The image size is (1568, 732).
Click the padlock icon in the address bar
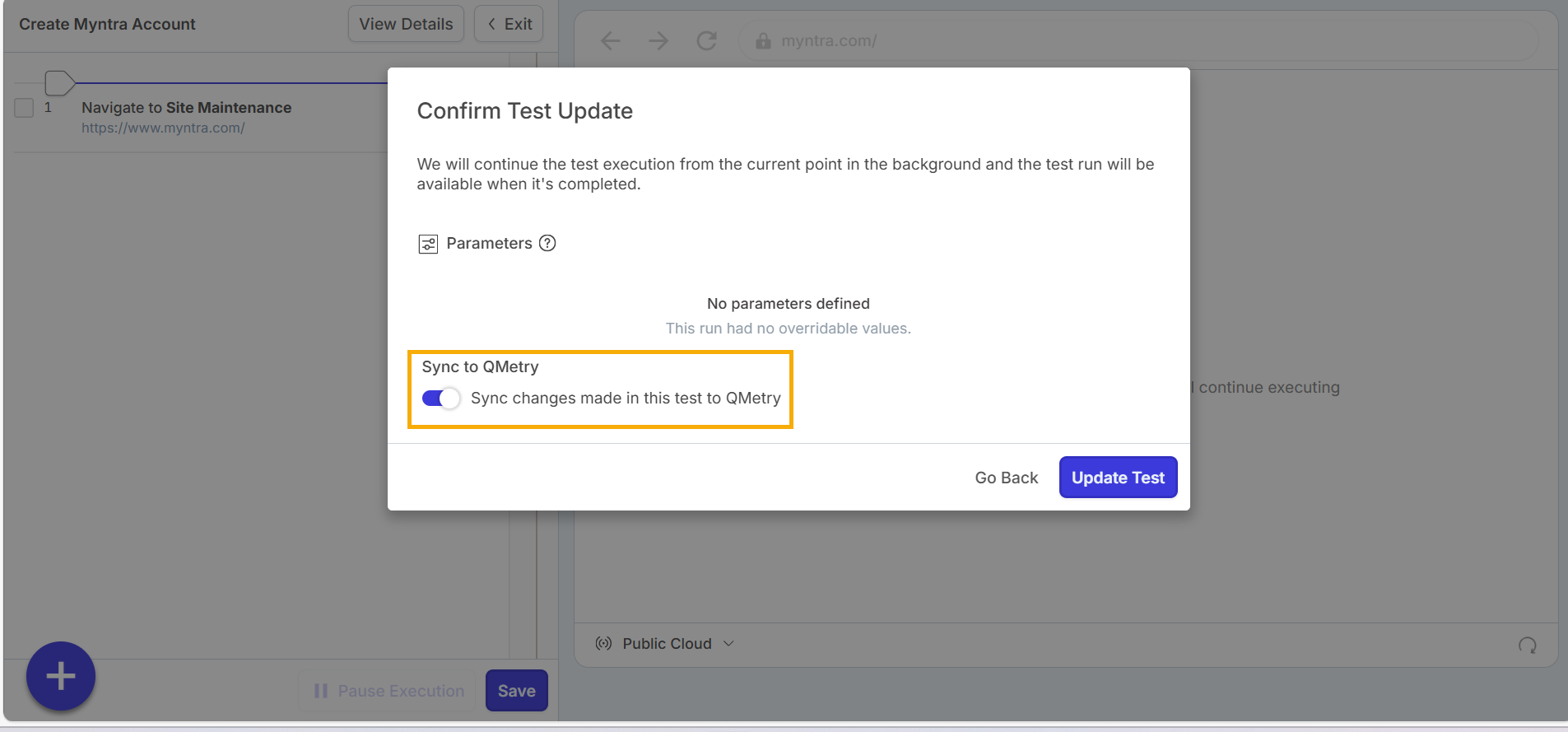point(763,41)
